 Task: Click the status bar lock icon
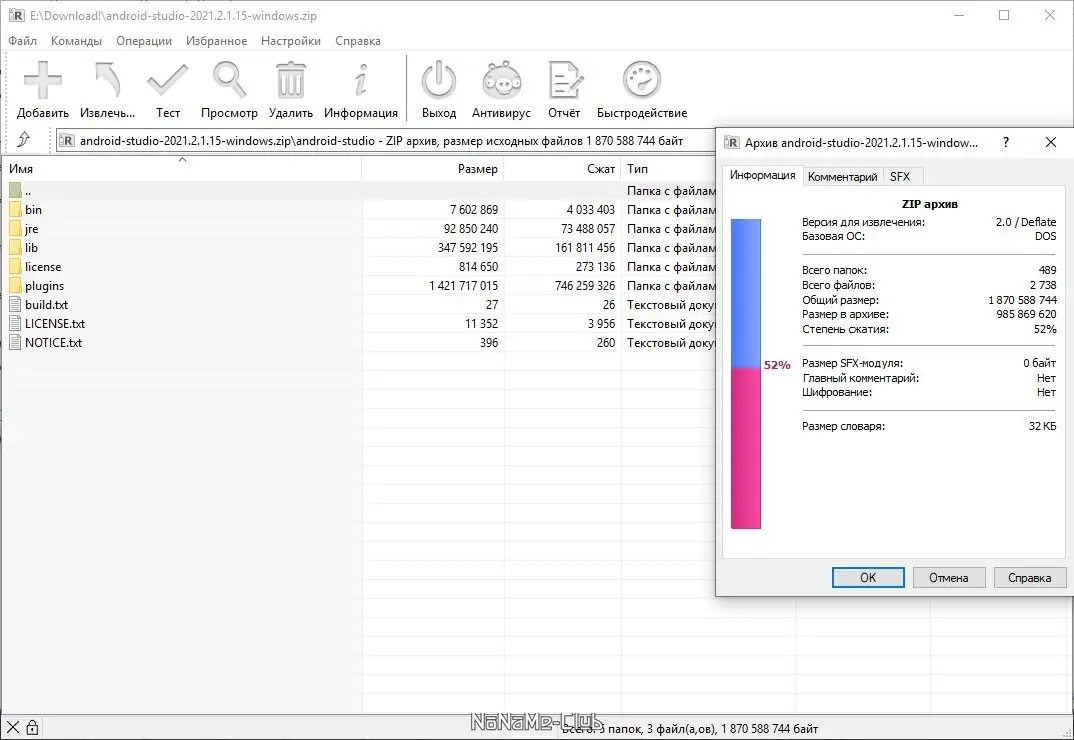pos(32,728)
